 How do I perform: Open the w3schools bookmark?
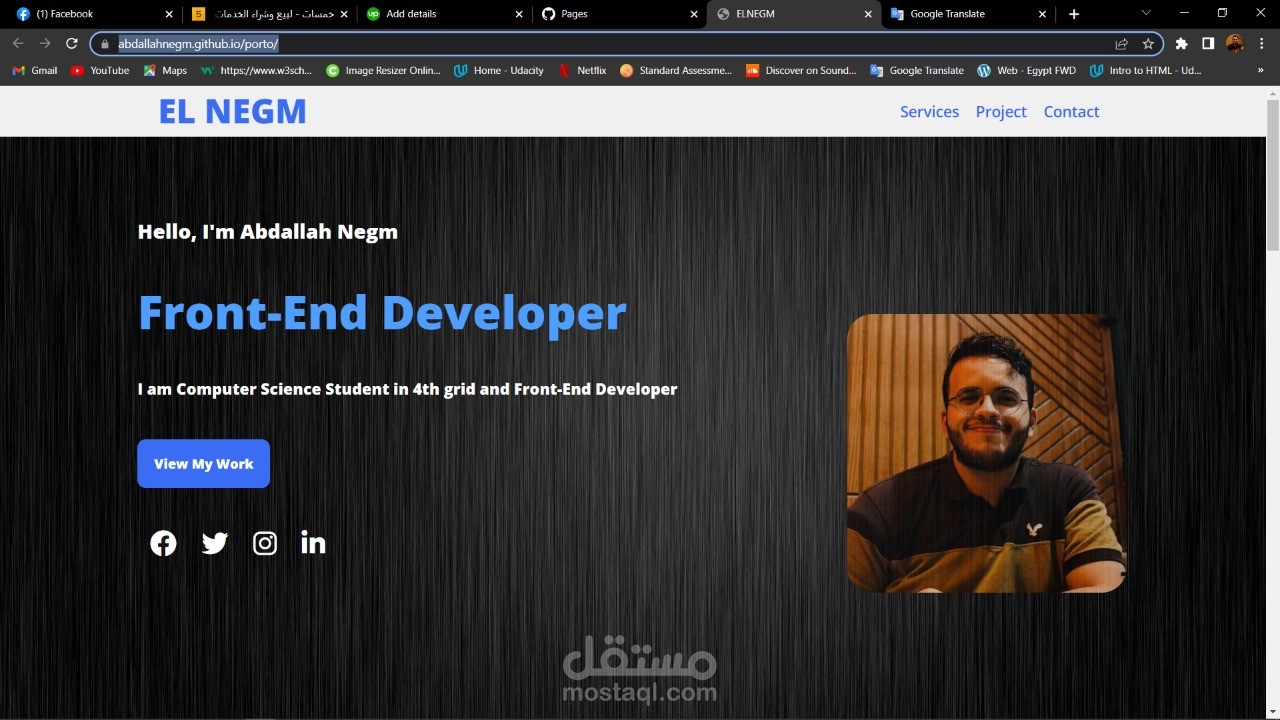(x=256, y=71)
